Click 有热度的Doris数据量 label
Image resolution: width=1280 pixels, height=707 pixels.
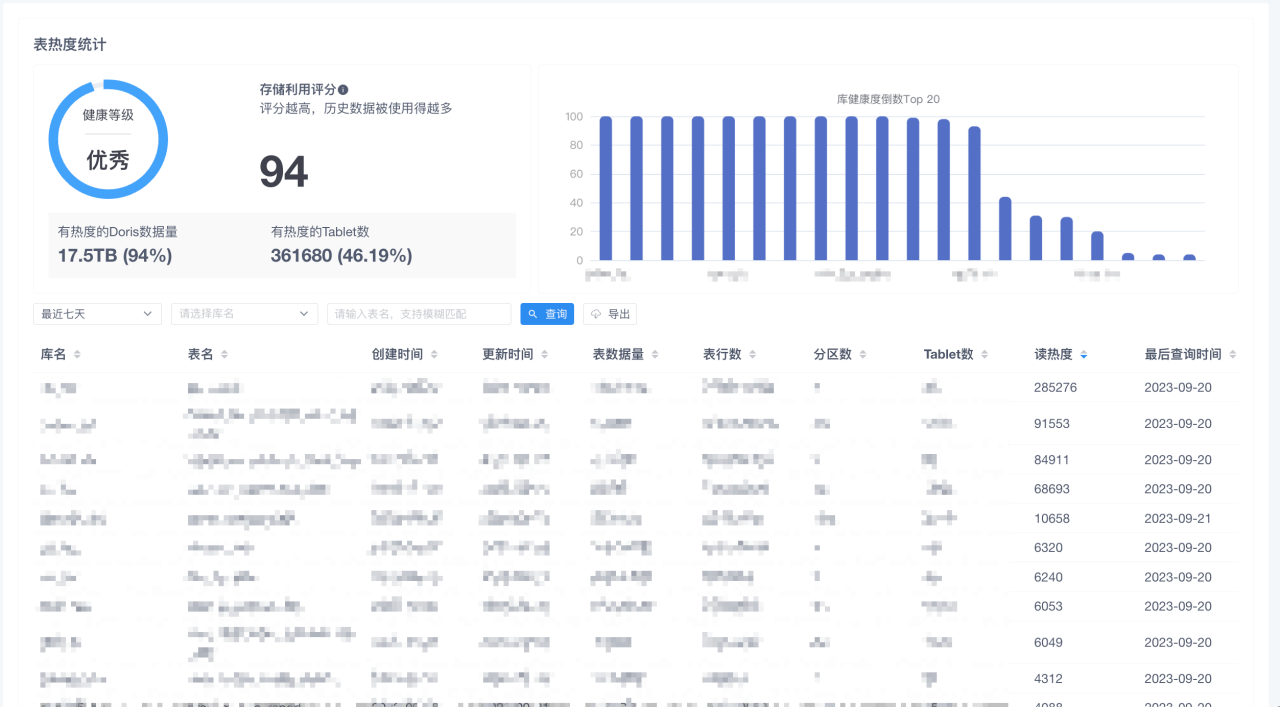click(x=118, y=232)
